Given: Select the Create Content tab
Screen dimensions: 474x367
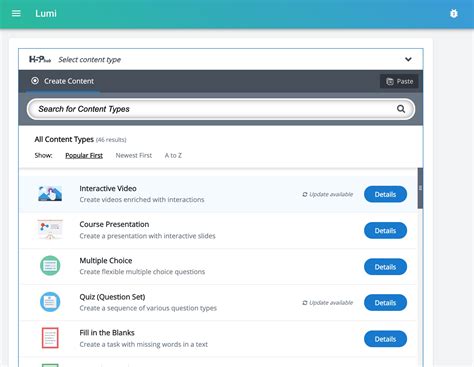Looking at the screenshot, I should [x=63, y=81].
